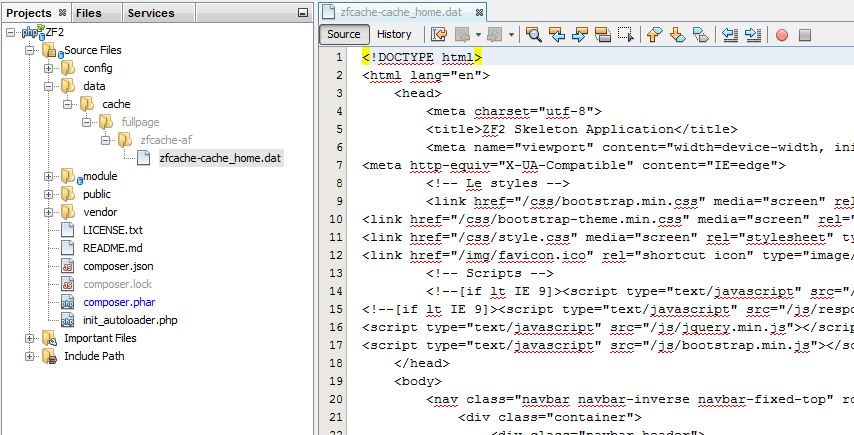Collapse the Source Files node
854x435 pixels.
tap(29, 50)
